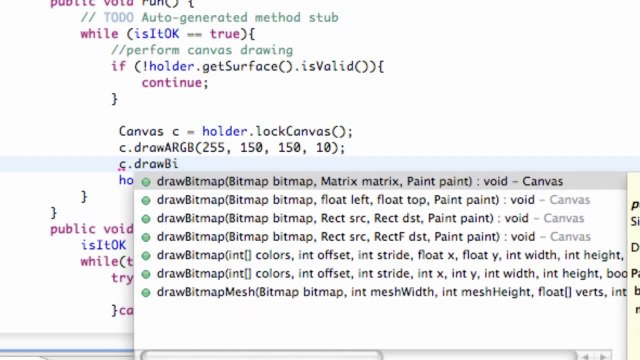Image resolution: width=640 pixels, height=360 pixels.
Task: Click green icon beside Rect dst entry
Action: [x=146, y=219]
